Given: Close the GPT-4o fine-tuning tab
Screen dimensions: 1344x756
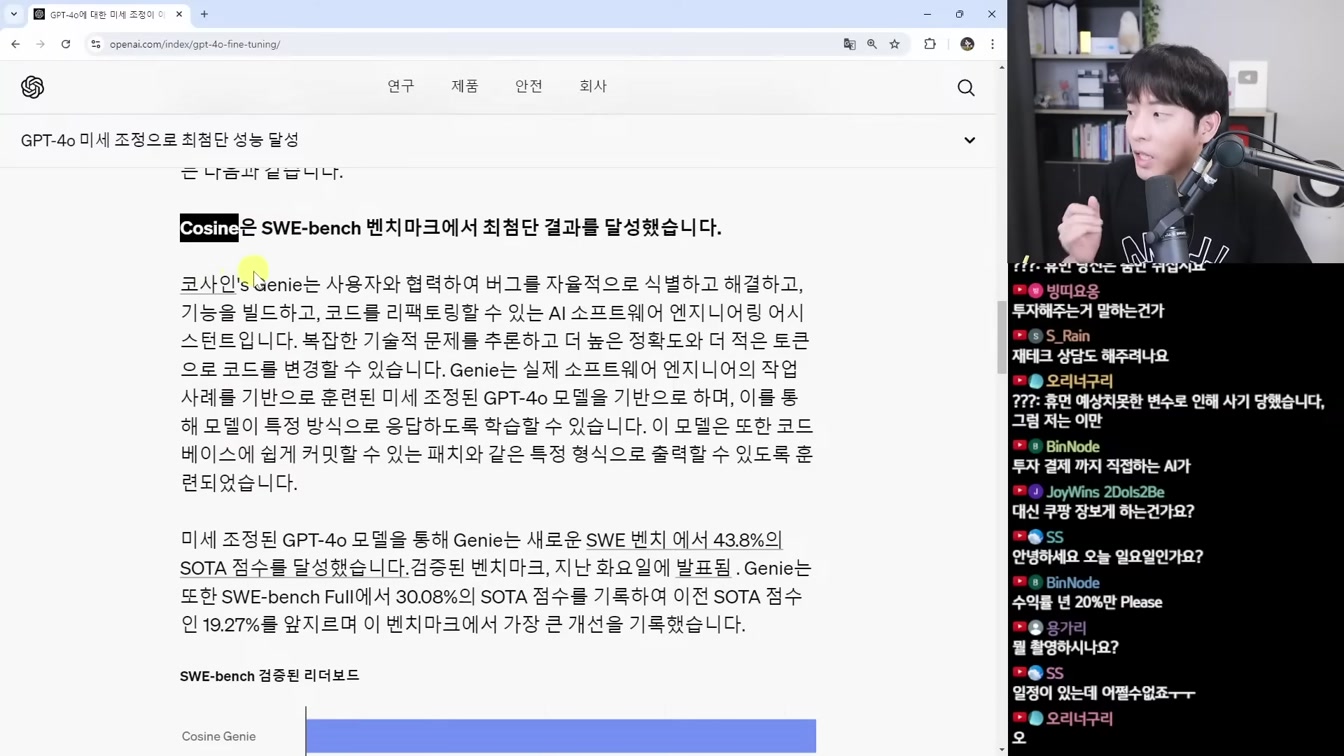Looking at the screenshot, I should [x=179, y=14].
